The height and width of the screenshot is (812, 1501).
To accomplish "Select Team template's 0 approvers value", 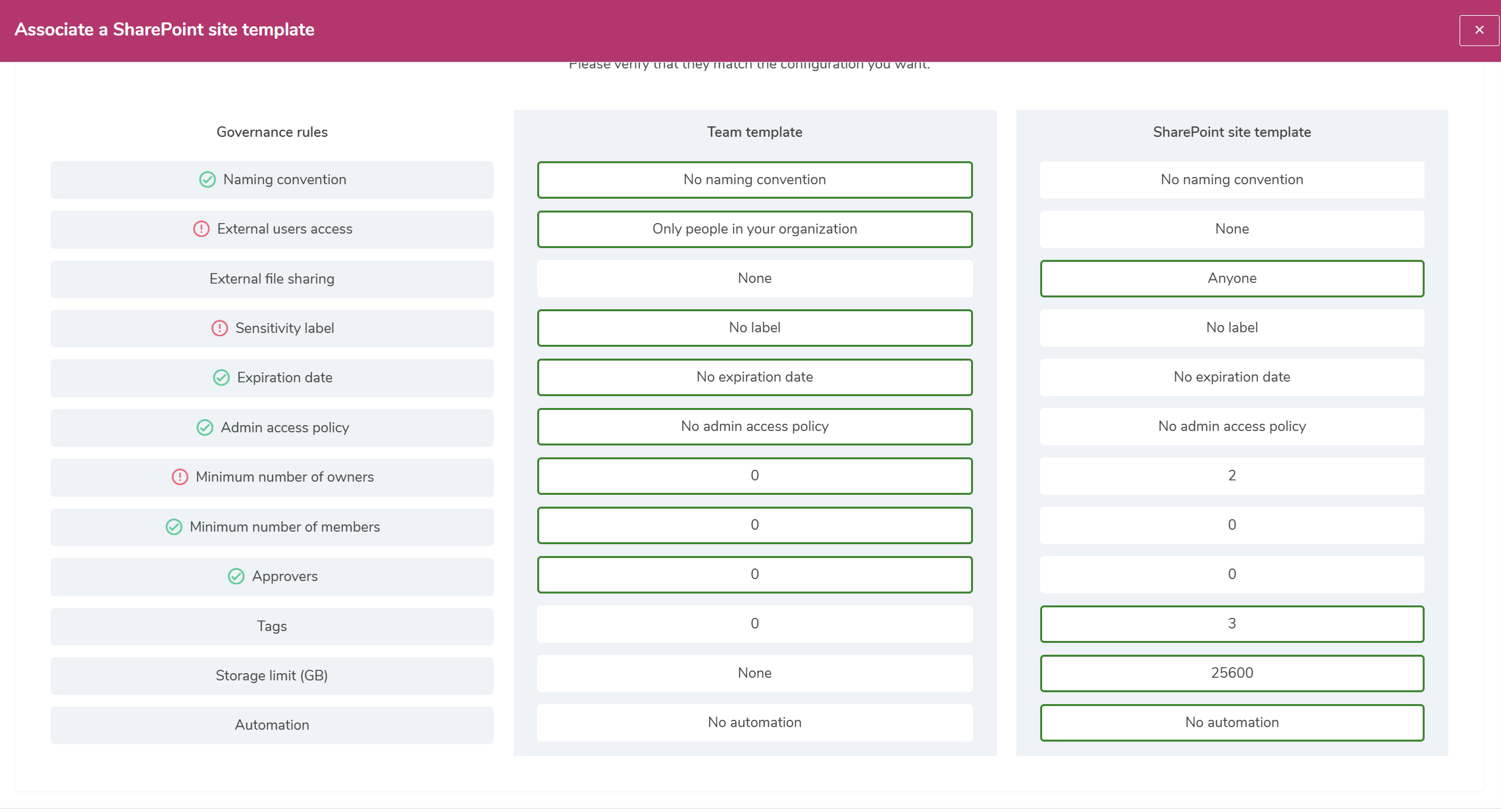I will 754,574.
